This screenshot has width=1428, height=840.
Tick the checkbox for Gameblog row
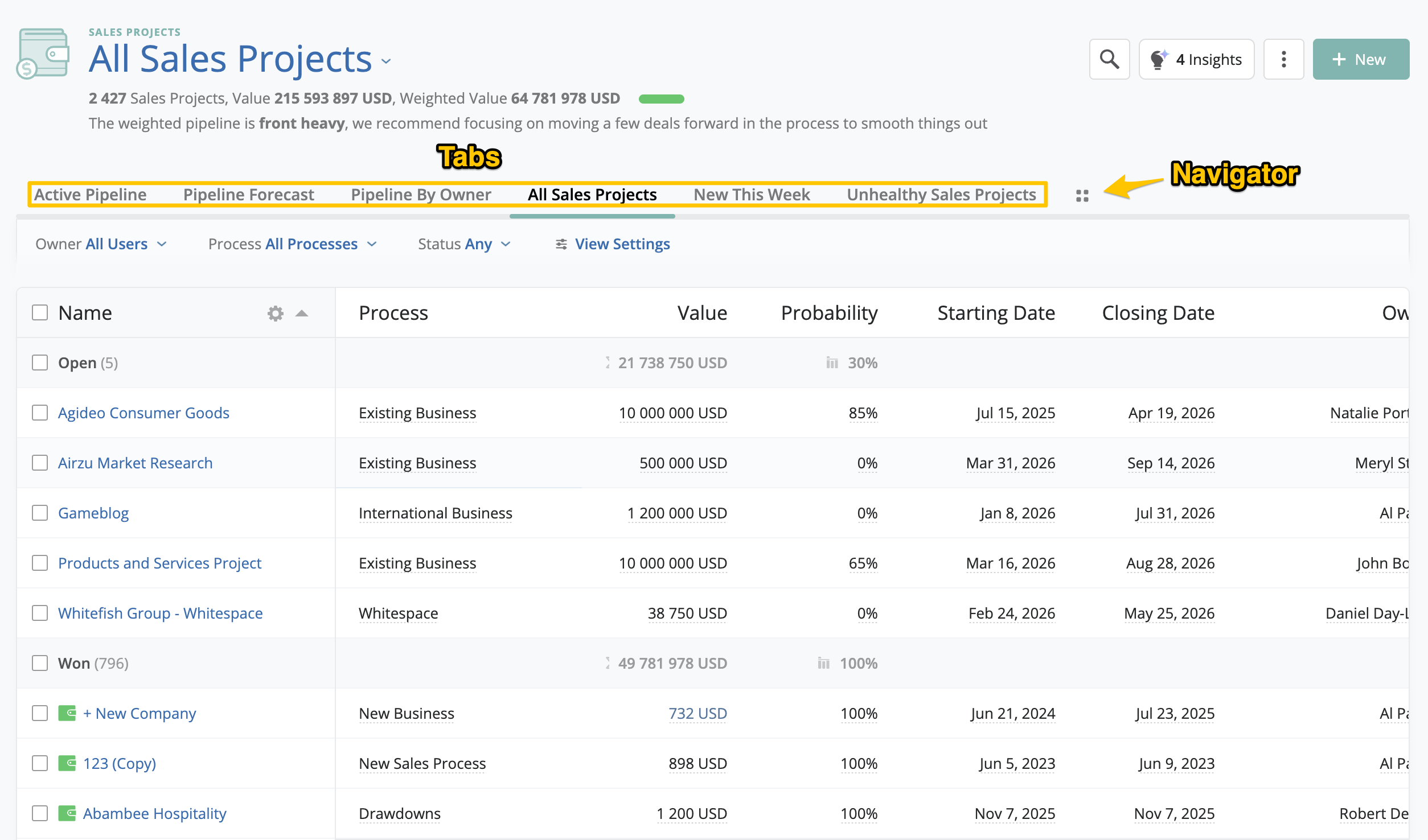tap(40, 513)
